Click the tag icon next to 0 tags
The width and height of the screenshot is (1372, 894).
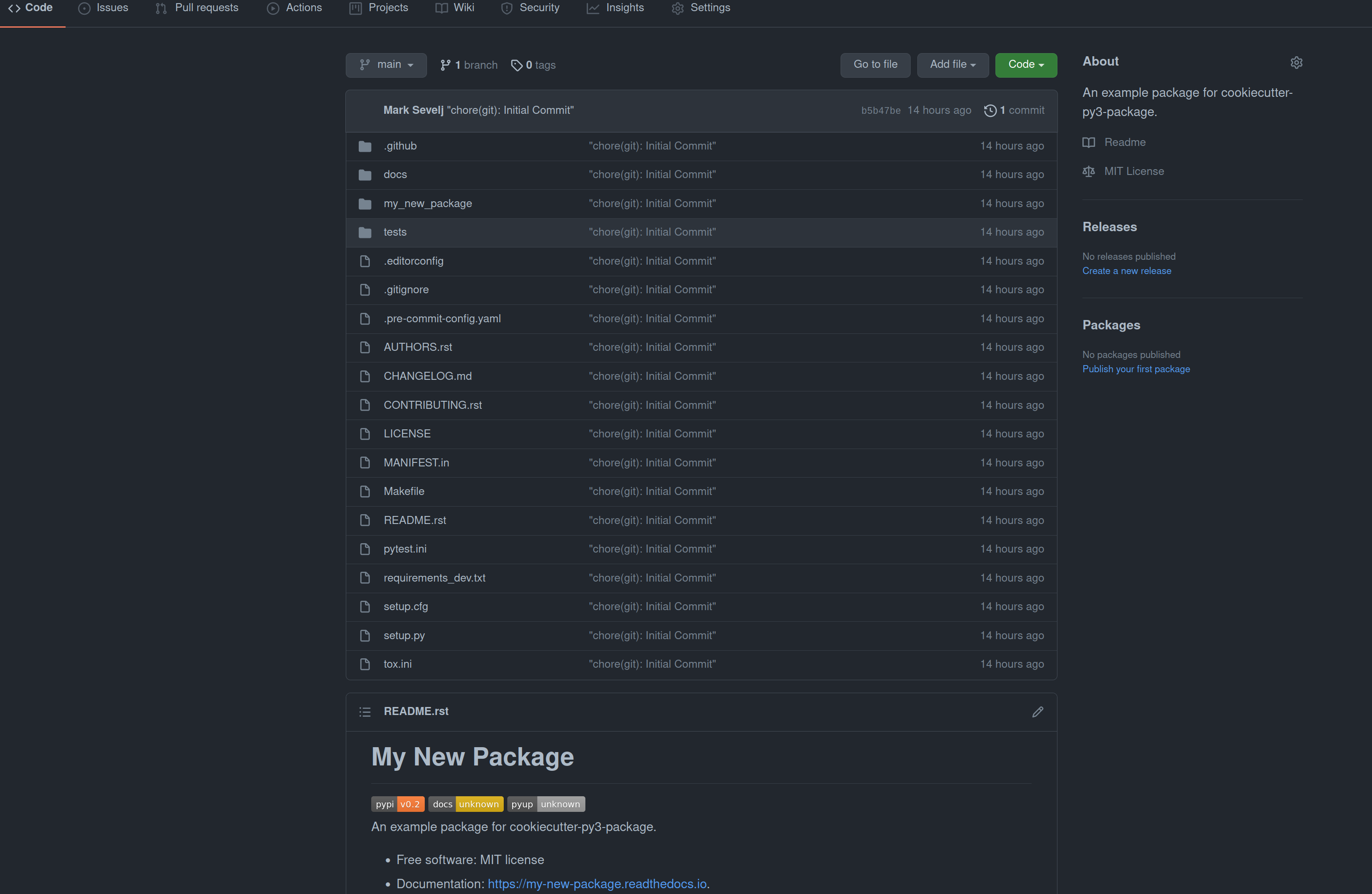click(x=517, y=65)
